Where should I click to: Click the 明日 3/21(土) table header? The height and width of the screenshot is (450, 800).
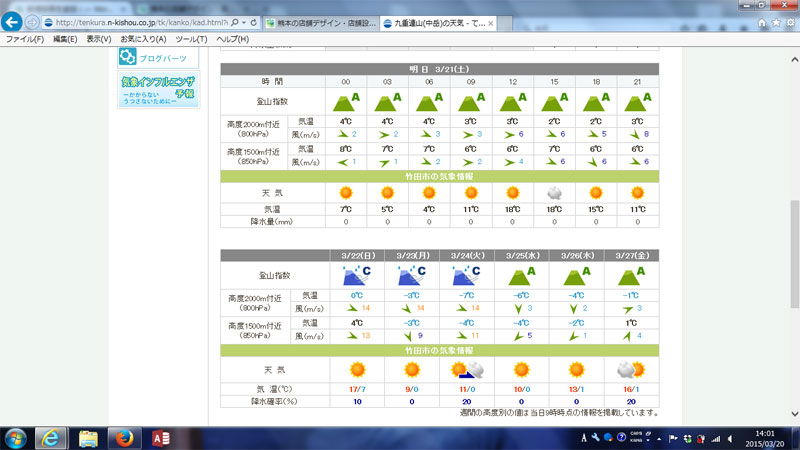[x=439, y=69]
